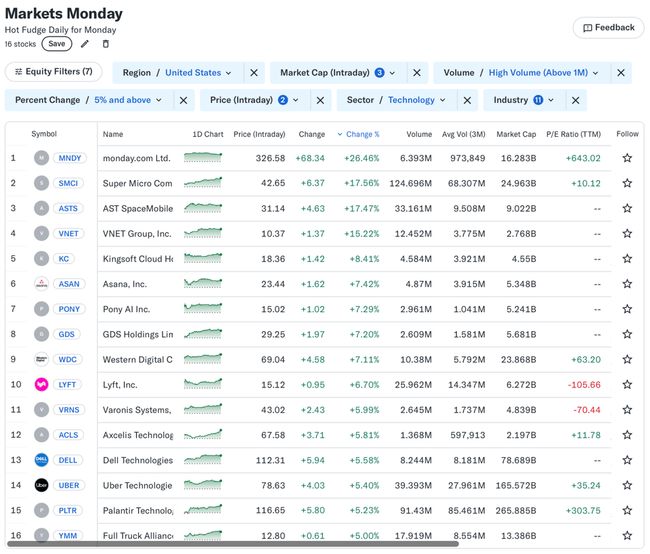Click the Uber logo icon
This screenshot has height=554, width=650.
pyautogui.click(x=41, y=485)
